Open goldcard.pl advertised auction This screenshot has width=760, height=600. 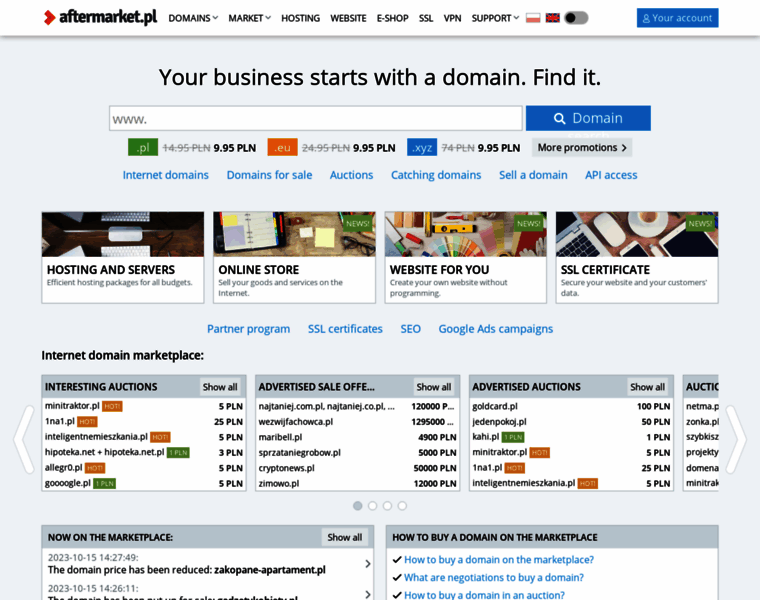click(495, 406)
